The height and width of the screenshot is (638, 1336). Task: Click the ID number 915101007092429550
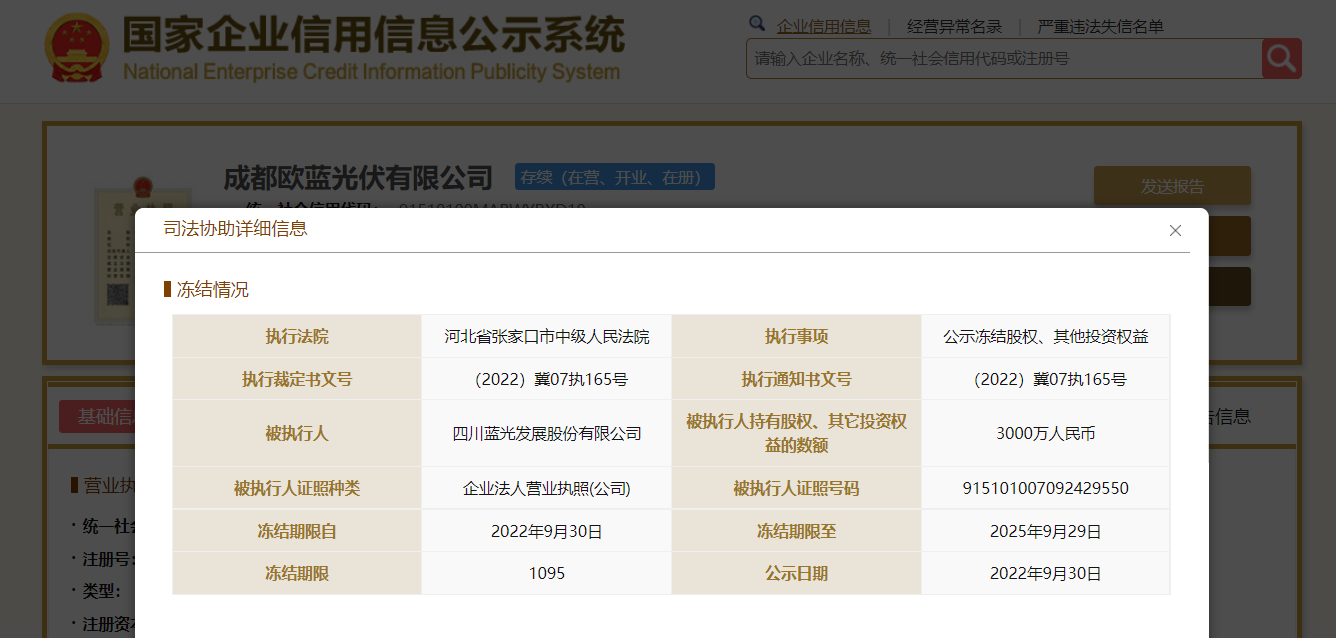click(1046, 488)
